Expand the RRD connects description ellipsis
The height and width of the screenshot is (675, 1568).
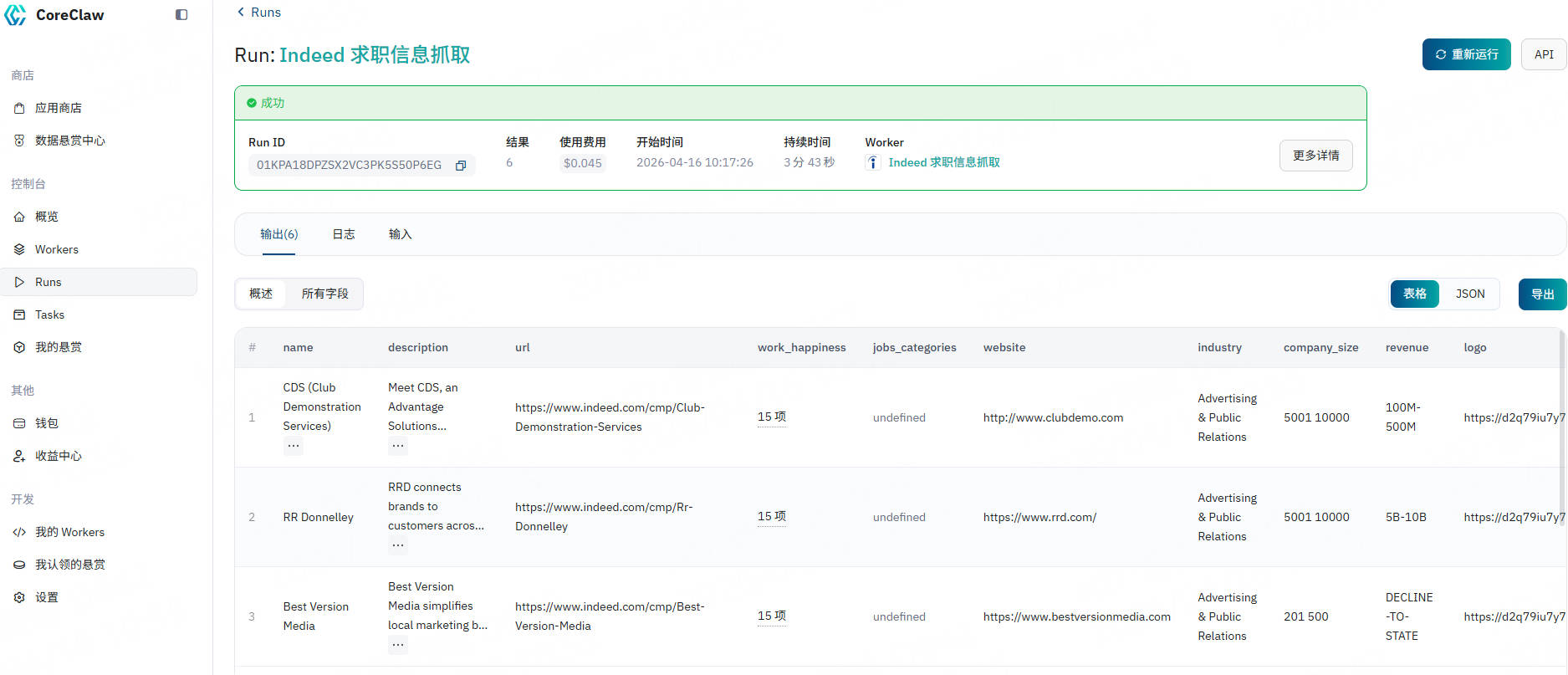click(398, 545)
